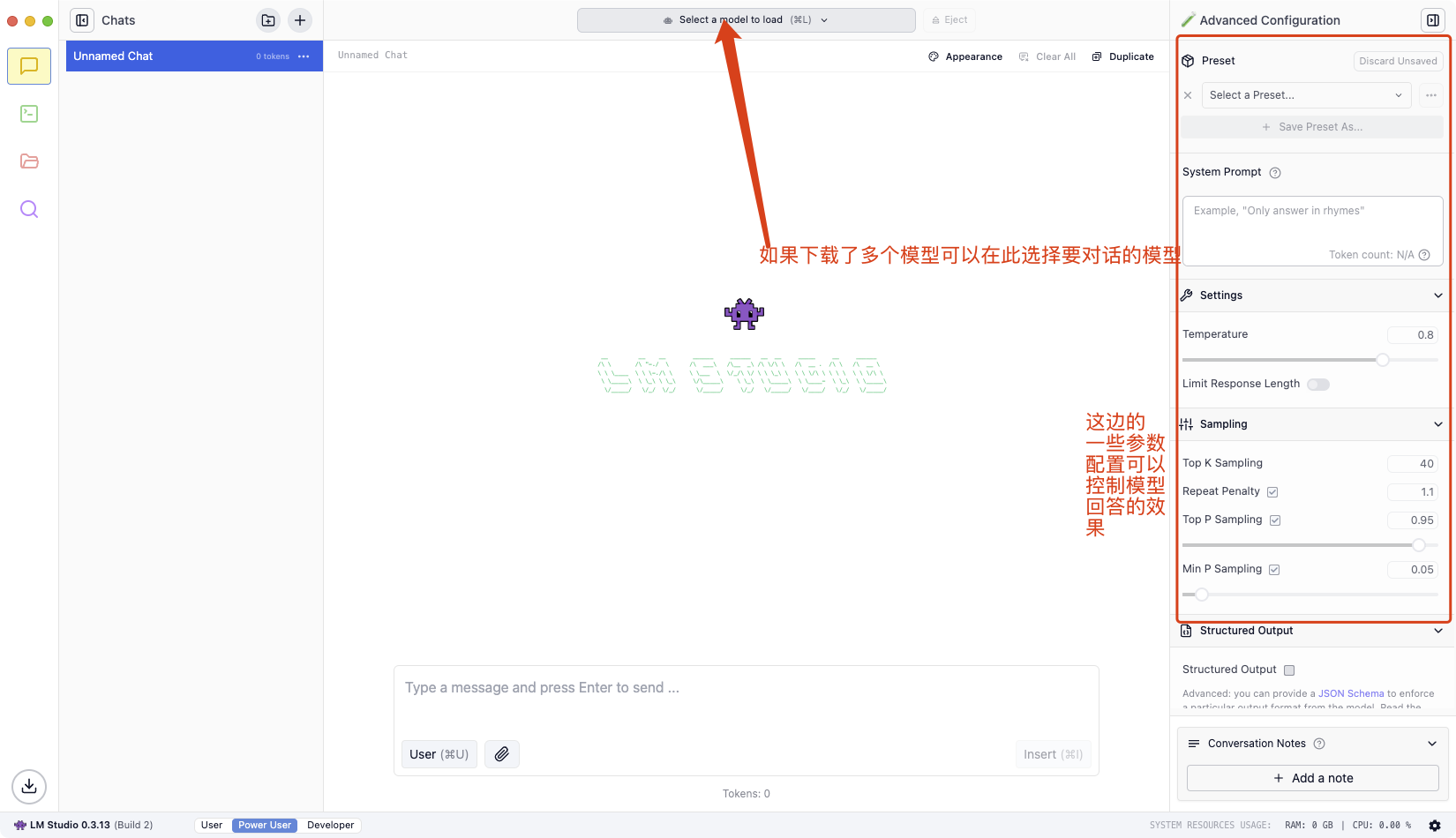Open the Chat view in left sidebar
The height and width of the screenshot is (838, 1456).
29,66
